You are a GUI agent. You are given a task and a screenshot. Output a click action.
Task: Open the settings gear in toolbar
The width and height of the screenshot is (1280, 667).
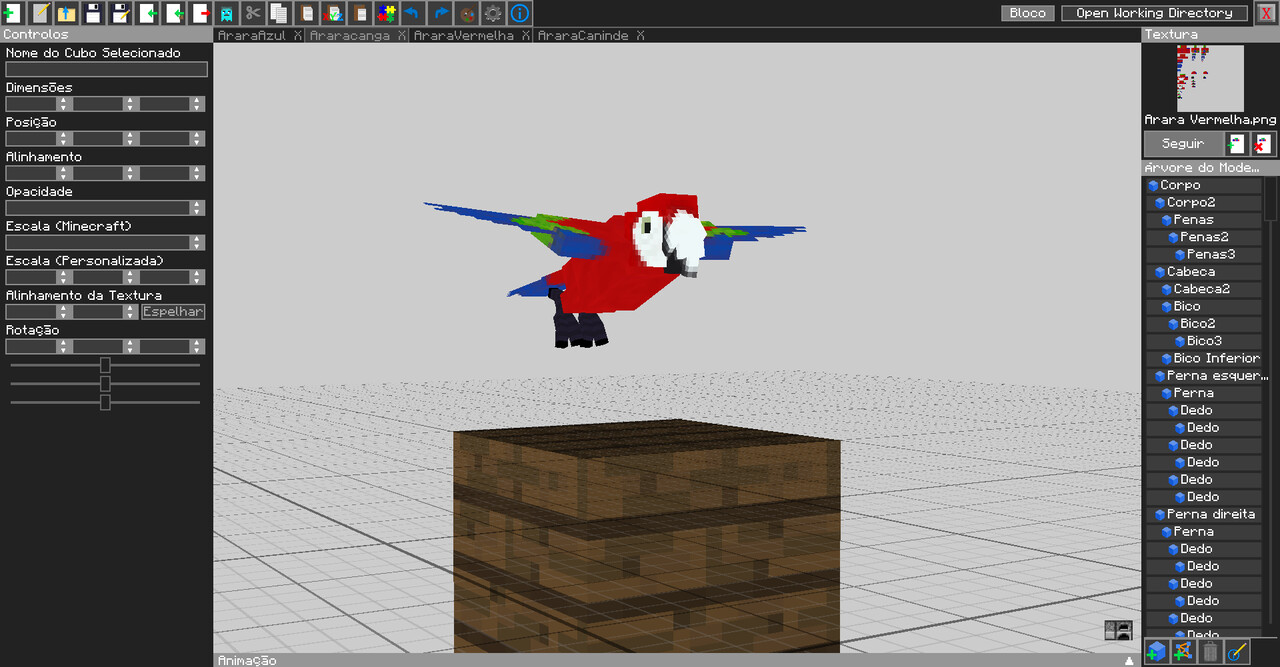493,13
